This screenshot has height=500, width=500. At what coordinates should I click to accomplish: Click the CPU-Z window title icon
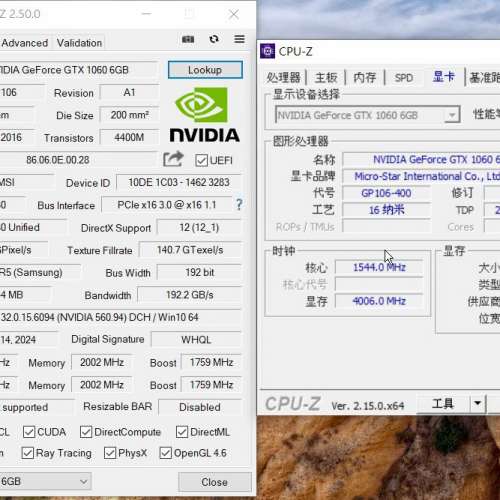(x=267, y=51)
